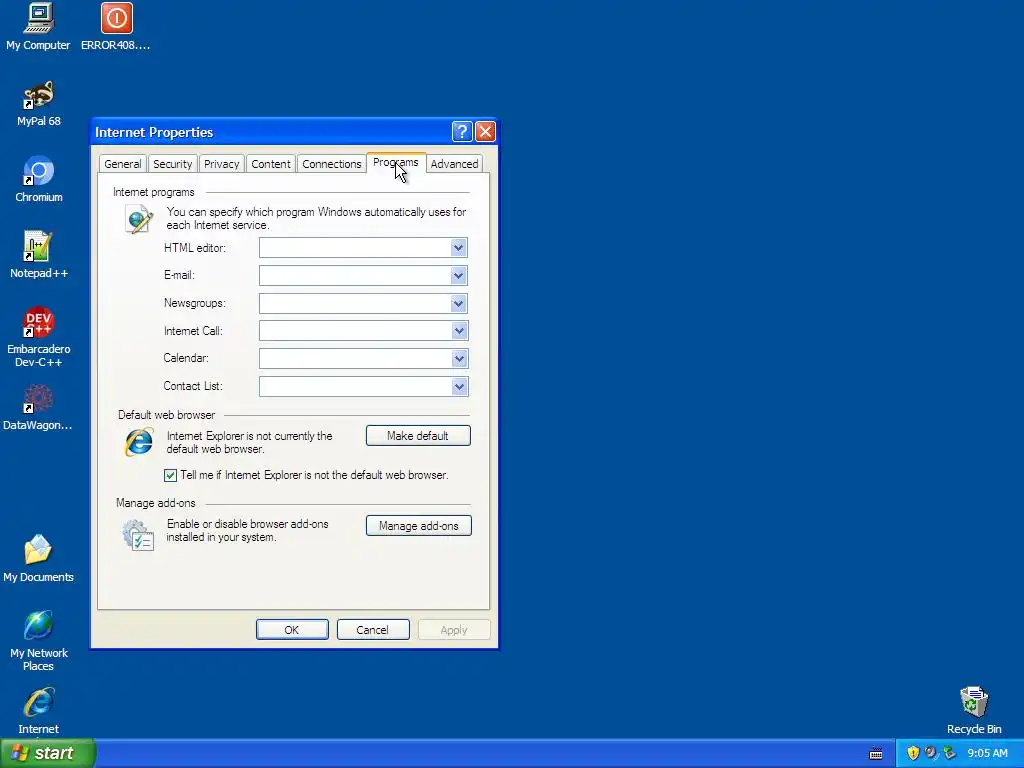Switch to the Advanced tab
This screenshot has width=1024, height=768.
(455, 164)
